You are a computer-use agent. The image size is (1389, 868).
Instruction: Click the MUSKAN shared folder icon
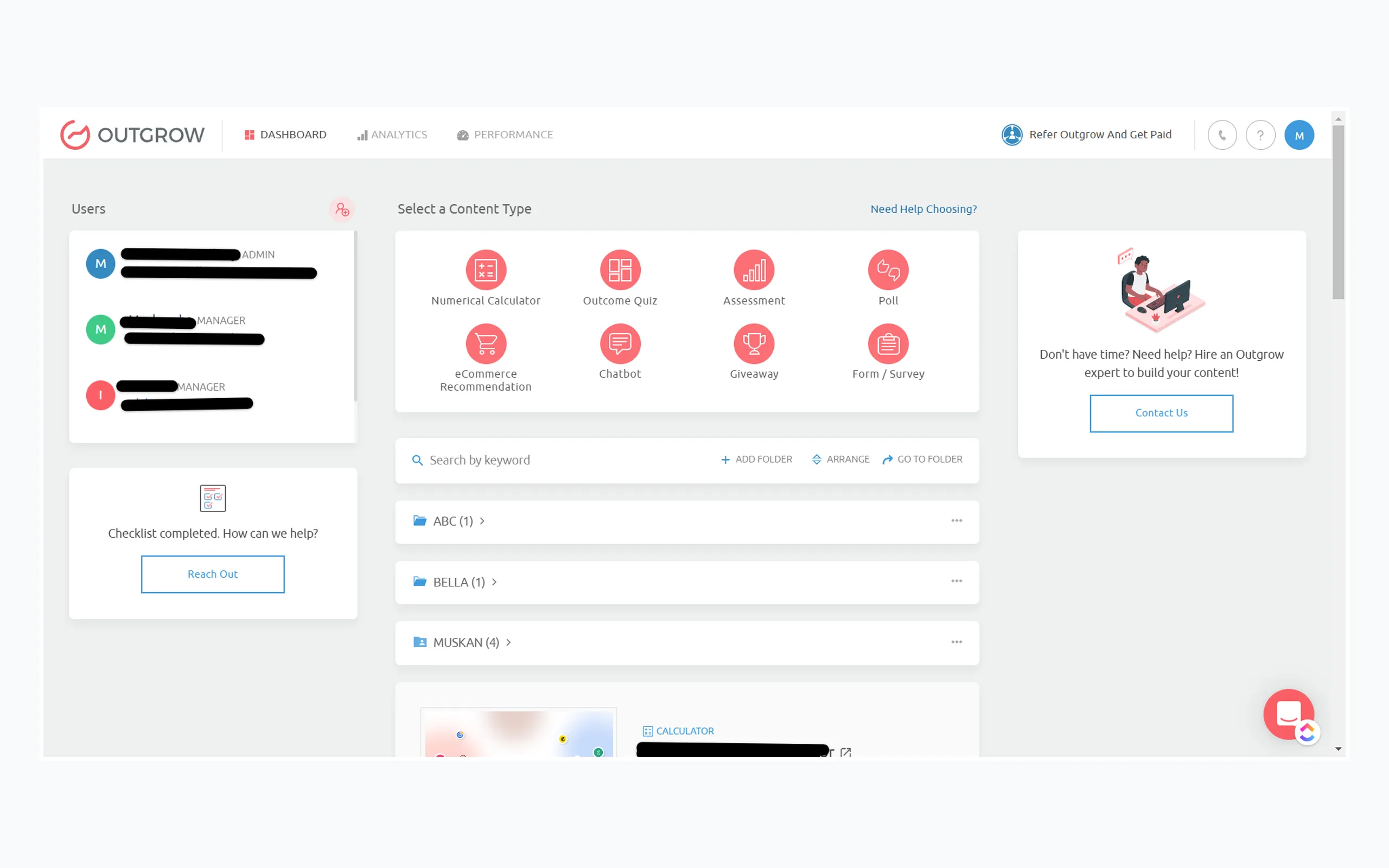click(x=420, y=642)
